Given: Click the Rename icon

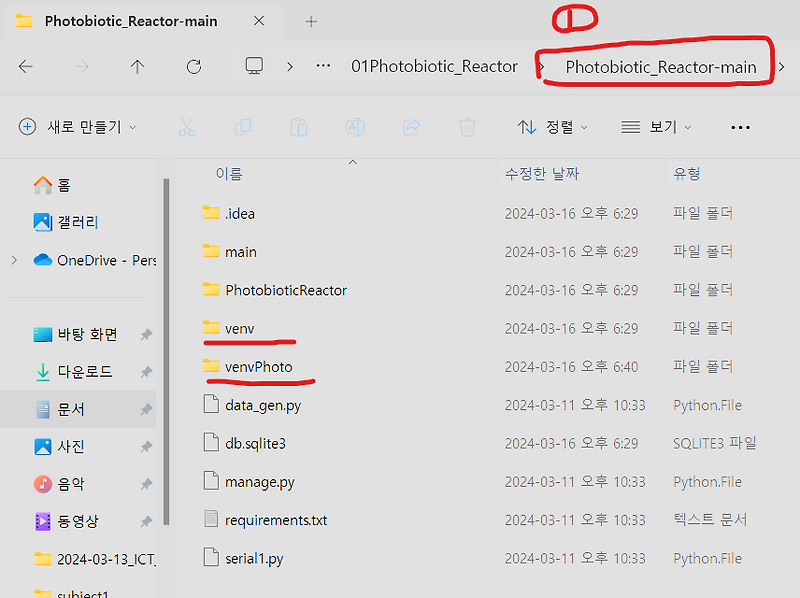Looking at the screenshot, I should (x=355, y=127).
